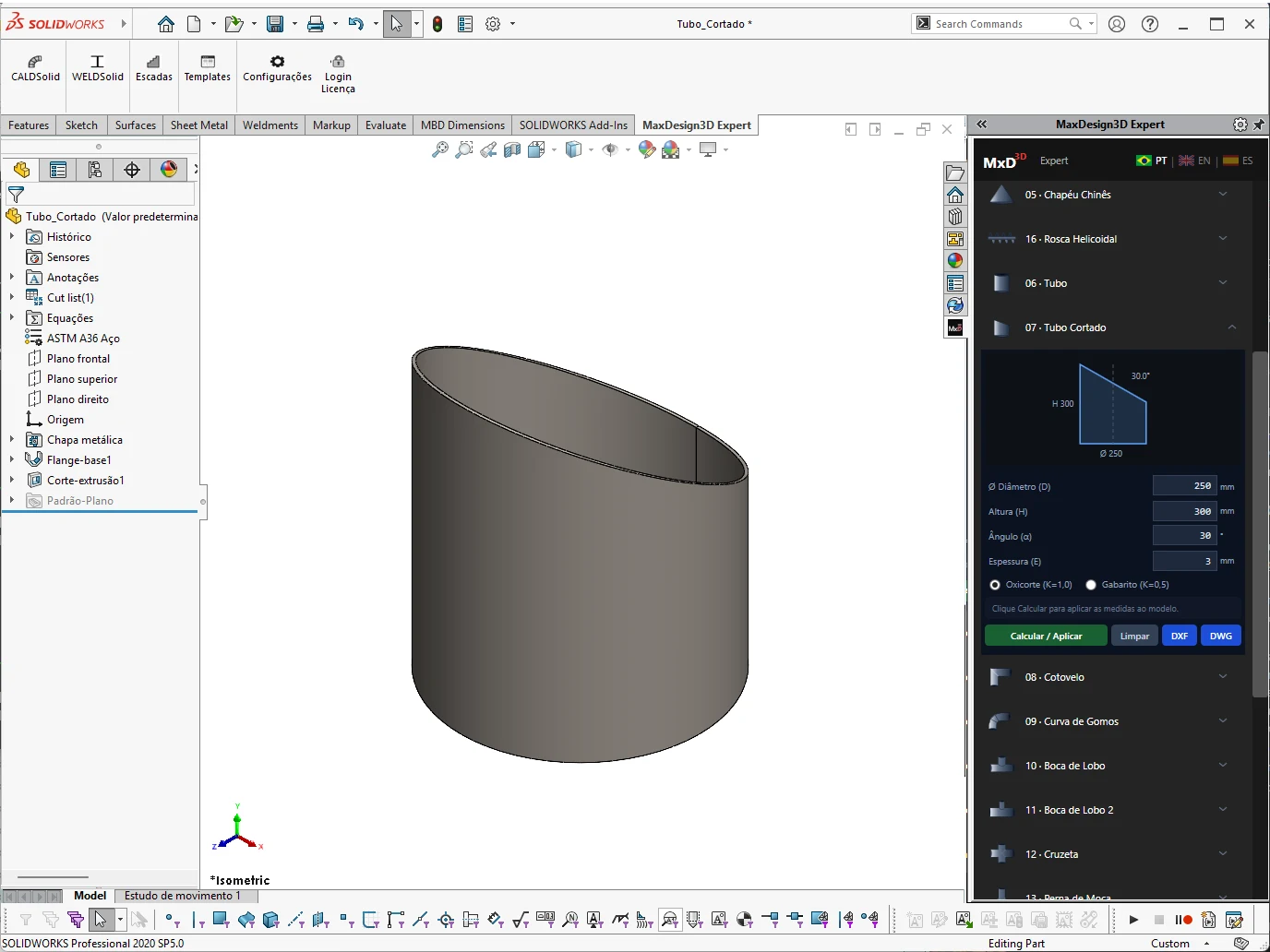The width and height of the screenshot is (1270, 952).
Task: Click the Diâmetro (D) input field
Action: pos(1185,486)
